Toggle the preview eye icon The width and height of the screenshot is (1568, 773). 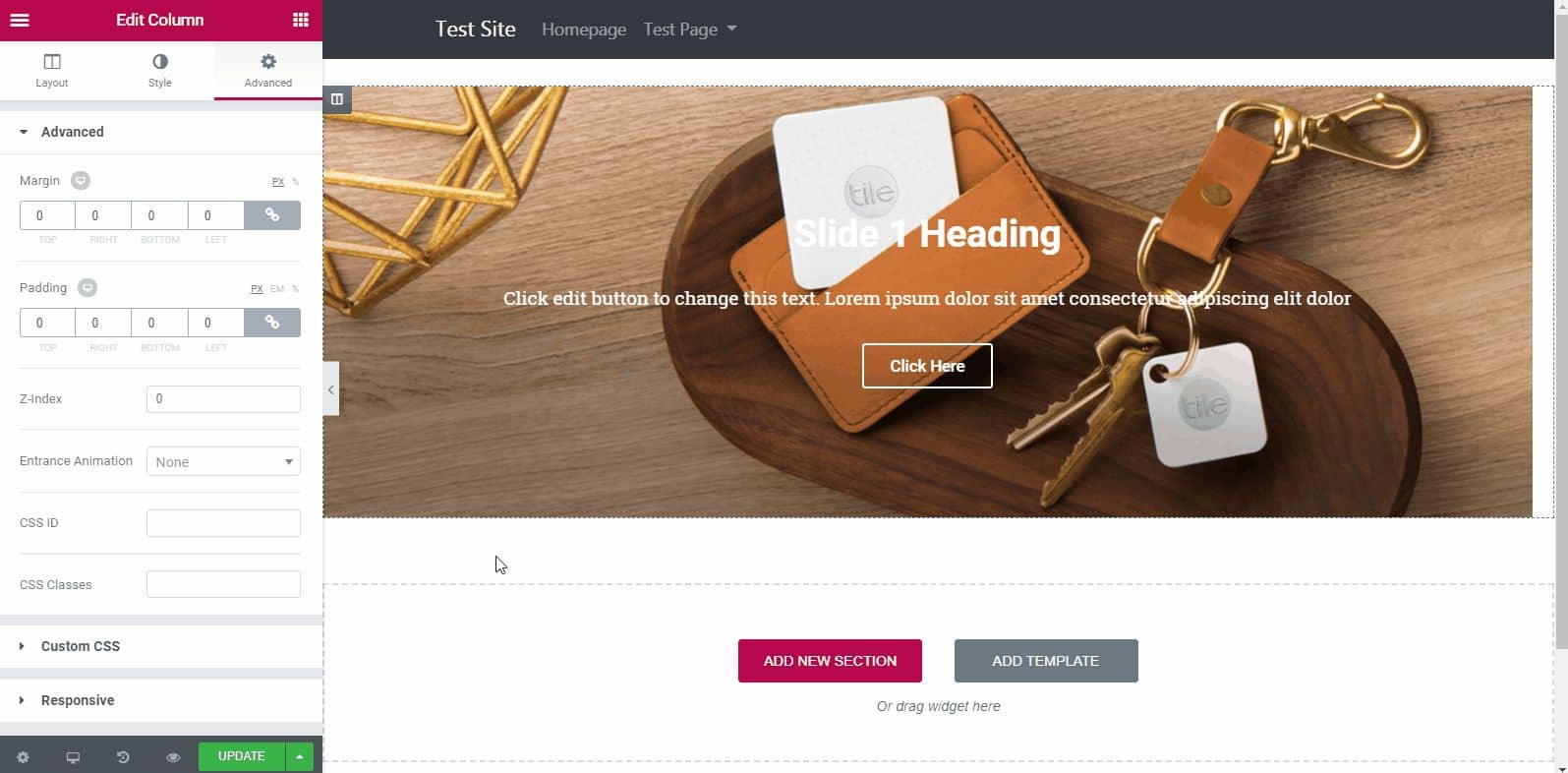pyautogui.click(x=173, y=757)
